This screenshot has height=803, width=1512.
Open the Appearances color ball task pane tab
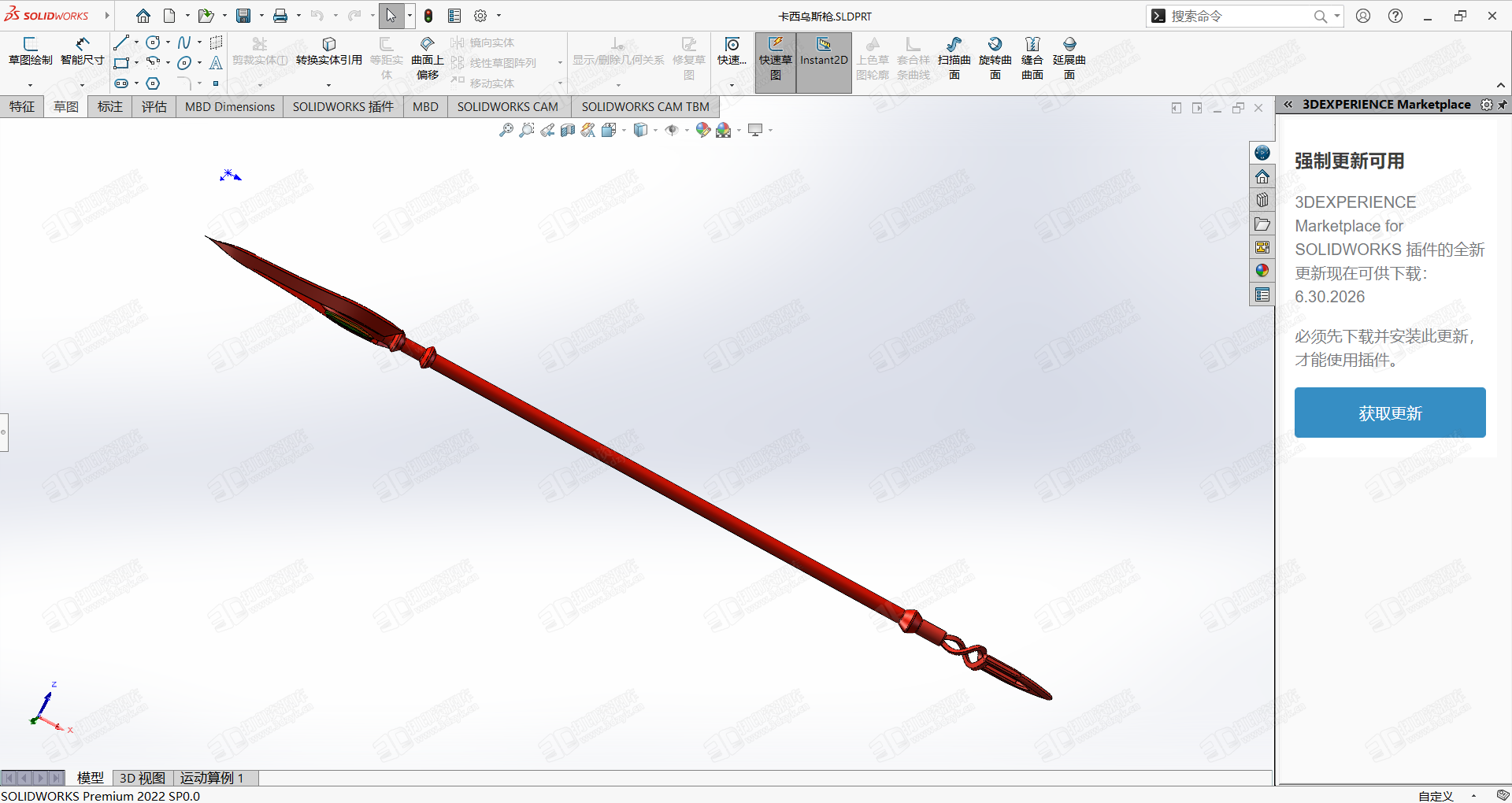[x=1262, y=271]
